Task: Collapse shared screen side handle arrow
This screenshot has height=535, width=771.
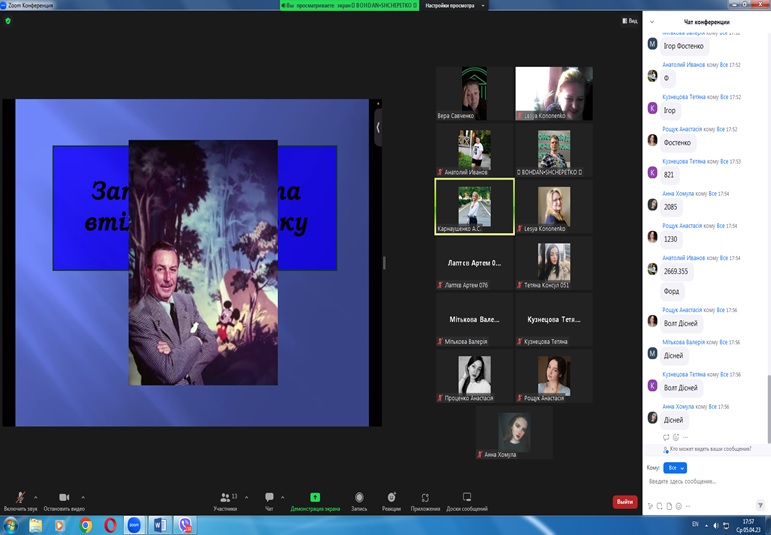Action: pyautogui.click(x=378, y=127)
